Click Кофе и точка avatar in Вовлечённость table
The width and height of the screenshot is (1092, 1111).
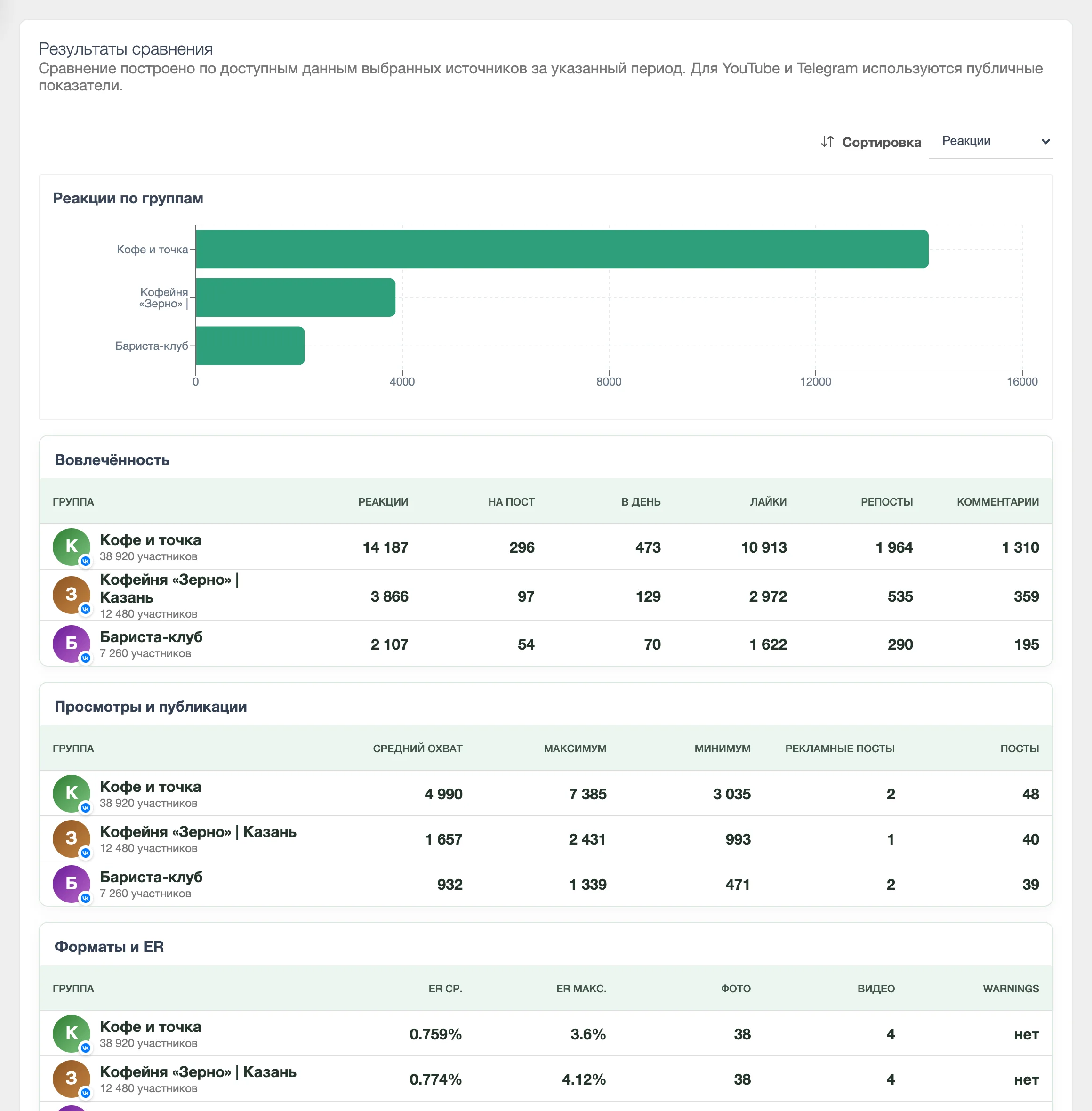click(72, 547)
